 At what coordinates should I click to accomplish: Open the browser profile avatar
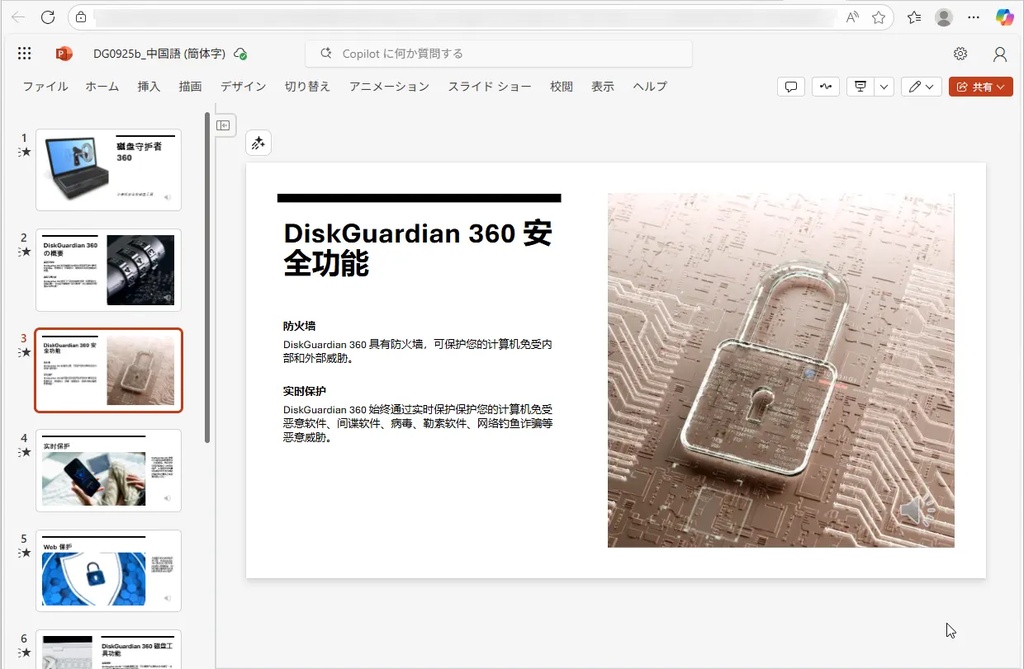[944, 17]
